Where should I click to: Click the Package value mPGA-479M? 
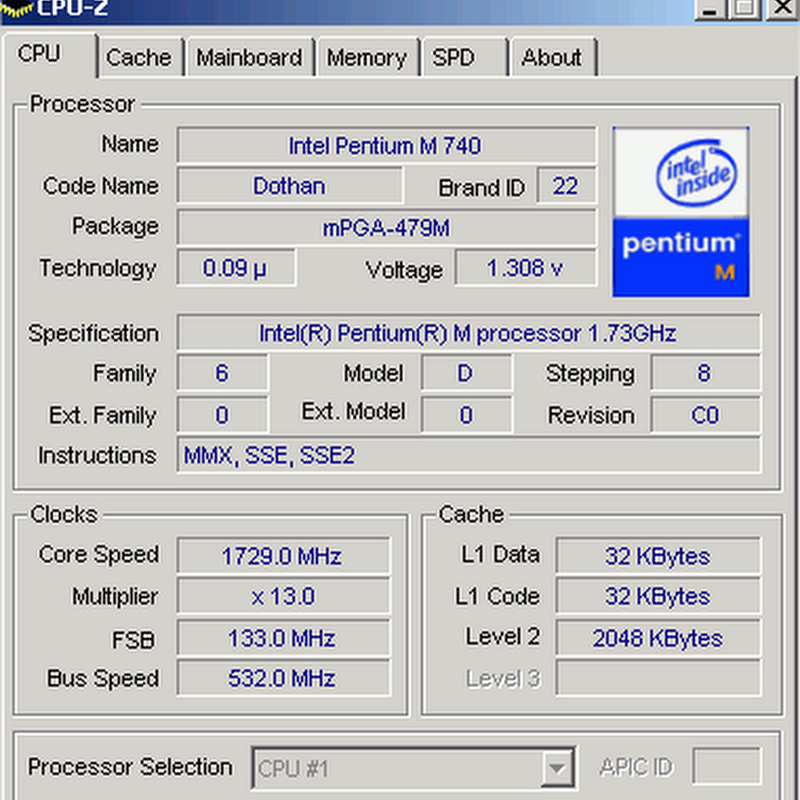click(x=386, y=227)
